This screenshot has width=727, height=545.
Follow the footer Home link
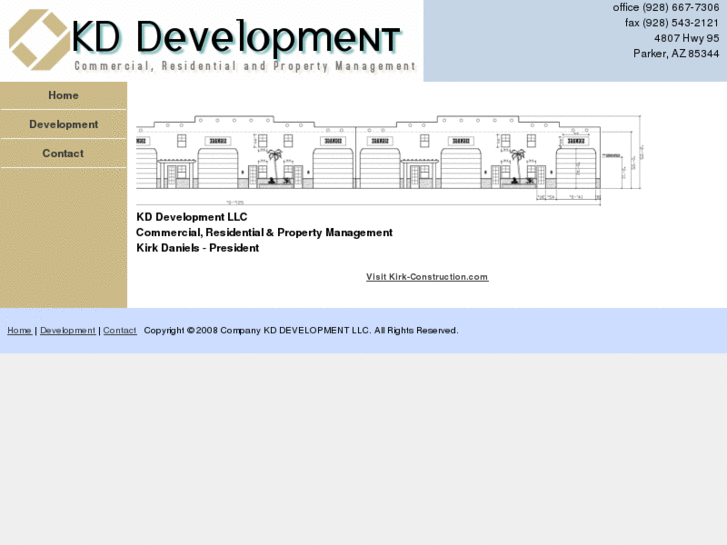19,330
